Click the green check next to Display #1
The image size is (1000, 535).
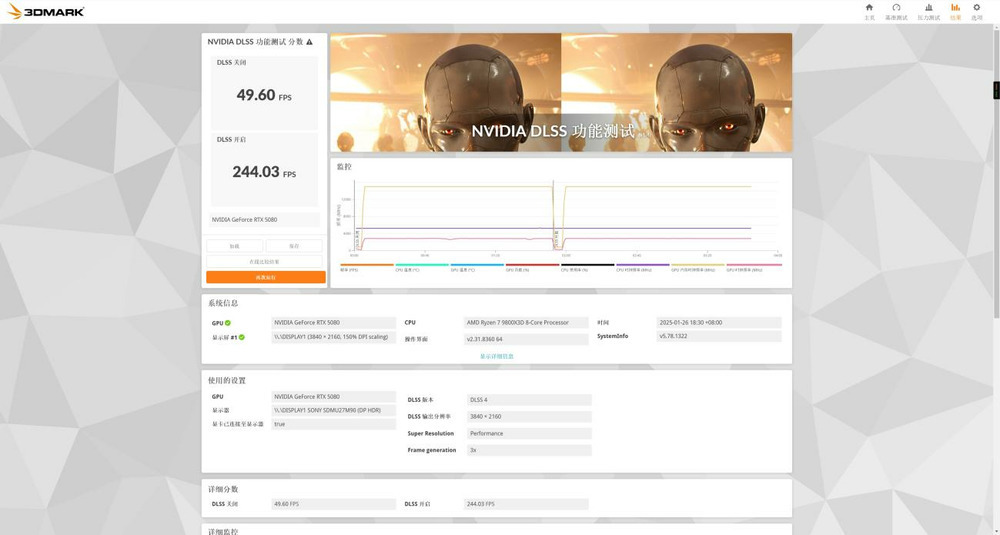pyautogui.click(x=242, y=337)
